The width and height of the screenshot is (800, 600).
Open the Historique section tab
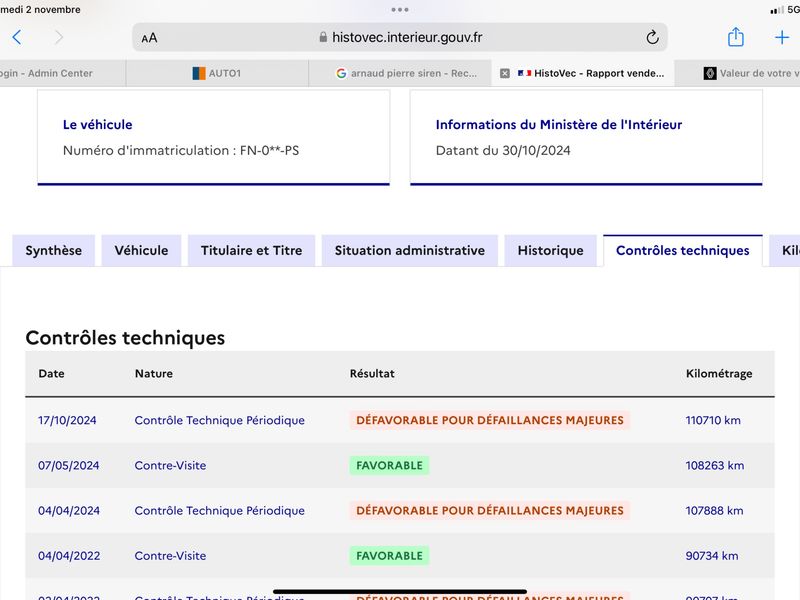click(551, 251)
